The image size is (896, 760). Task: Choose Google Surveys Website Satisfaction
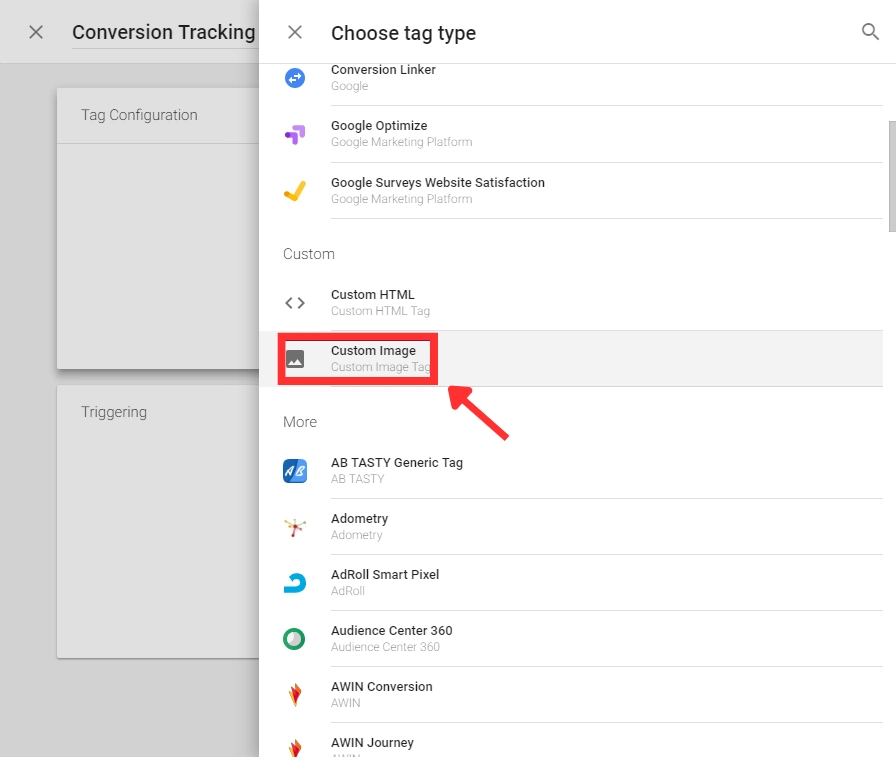[571, 191]
